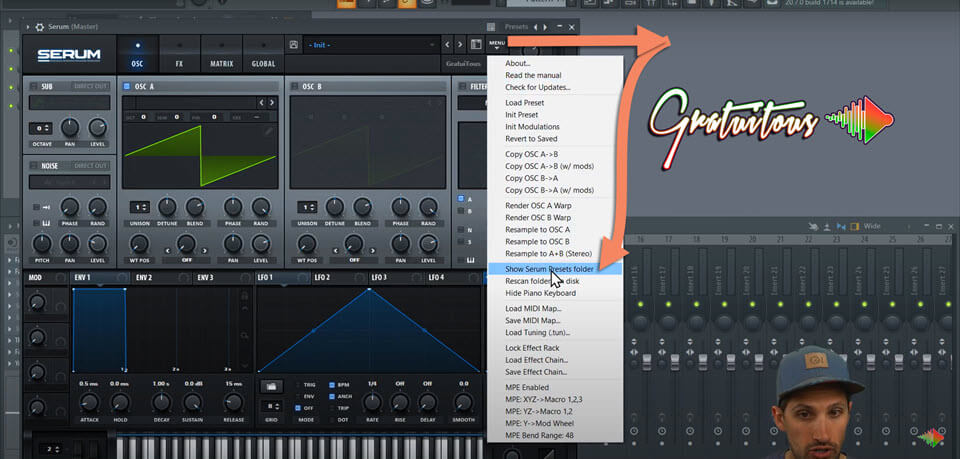Open the Serum MENU dropdown
The image size is (960, 459).
[x=496, y=44]
